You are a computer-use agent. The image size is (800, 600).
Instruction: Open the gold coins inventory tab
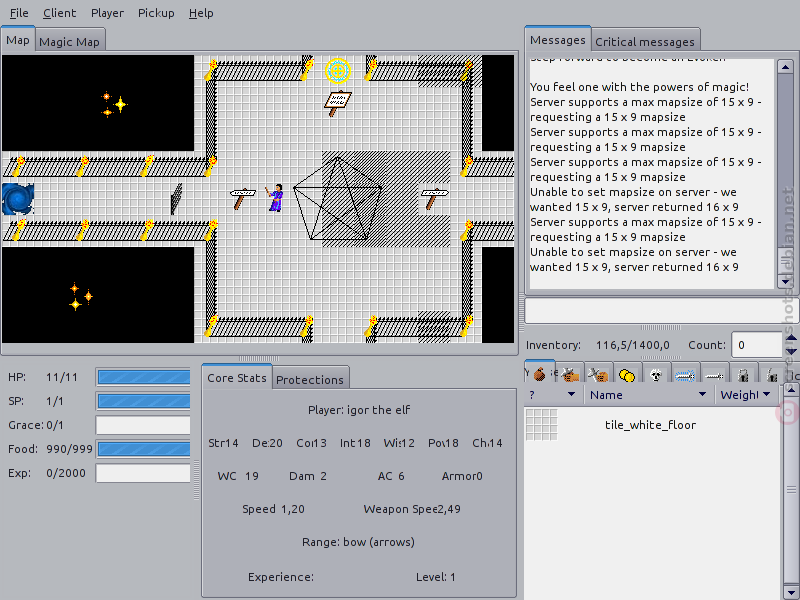pos(627,376)
